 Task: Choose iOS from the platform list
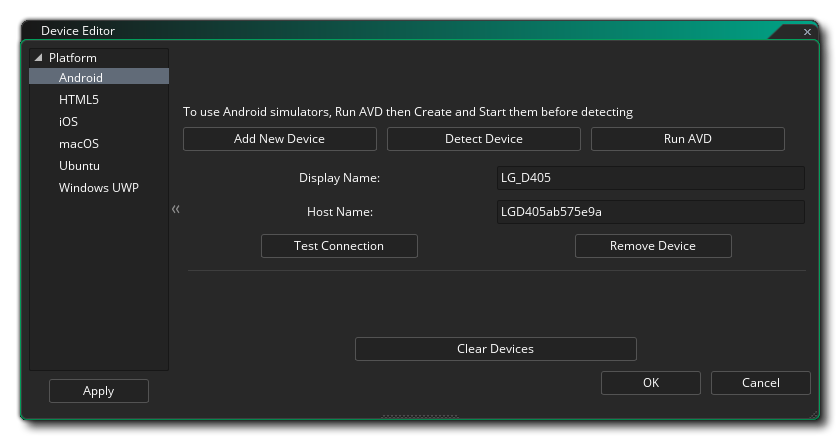tap(68, 121)
